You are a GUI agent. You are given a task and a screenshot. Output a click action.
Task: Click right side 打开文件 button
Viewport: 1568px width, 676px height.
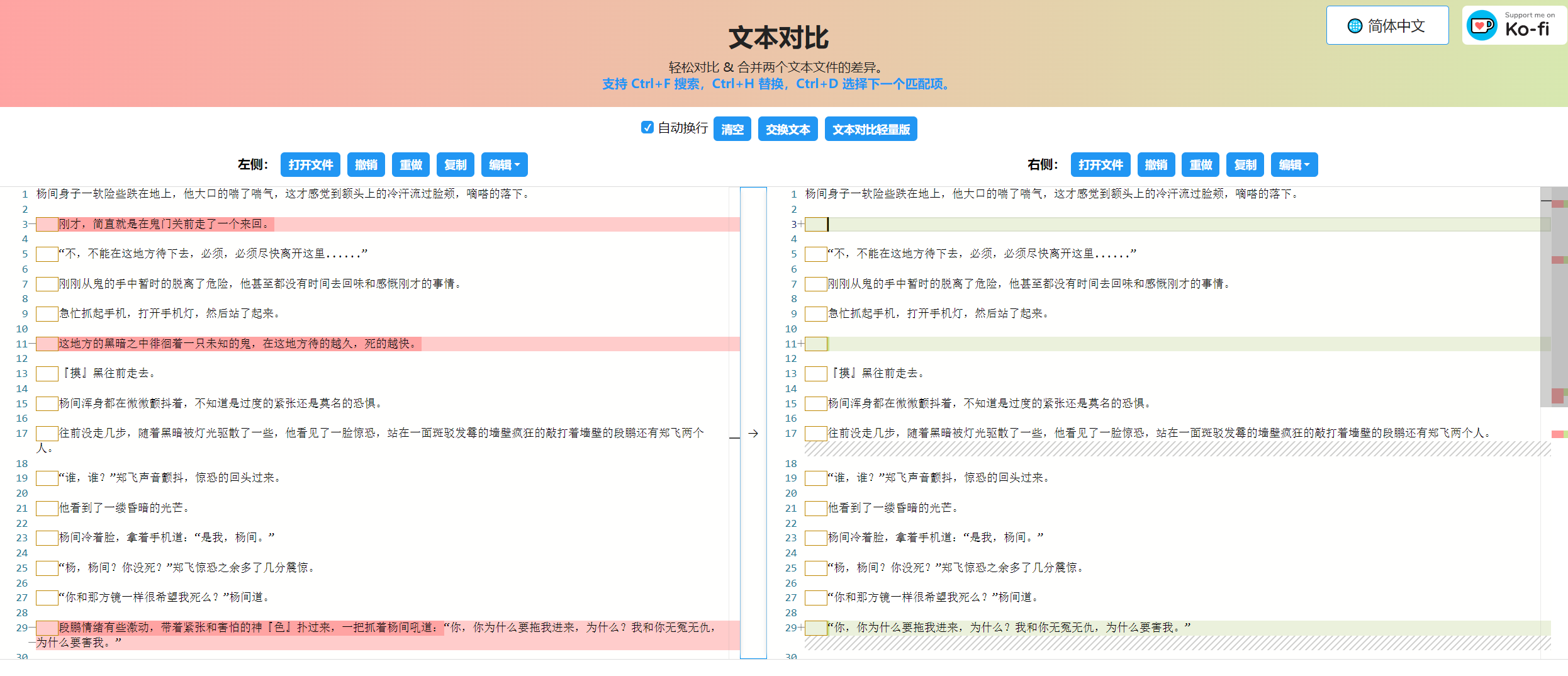1100,165
